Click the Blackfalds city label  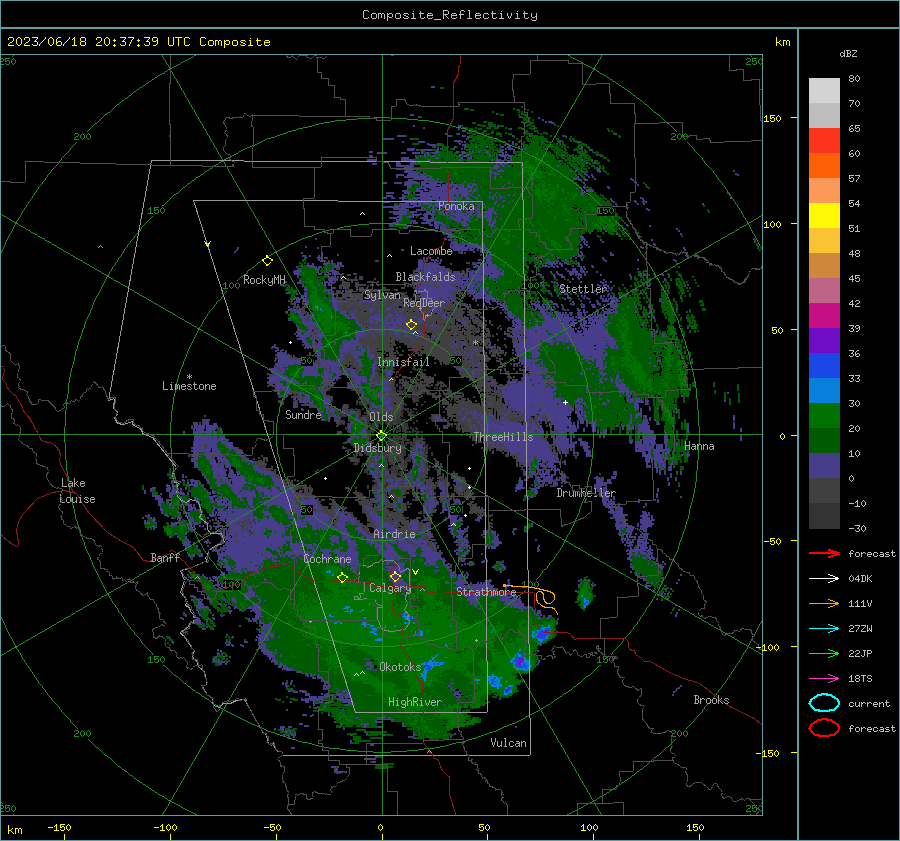425,277
